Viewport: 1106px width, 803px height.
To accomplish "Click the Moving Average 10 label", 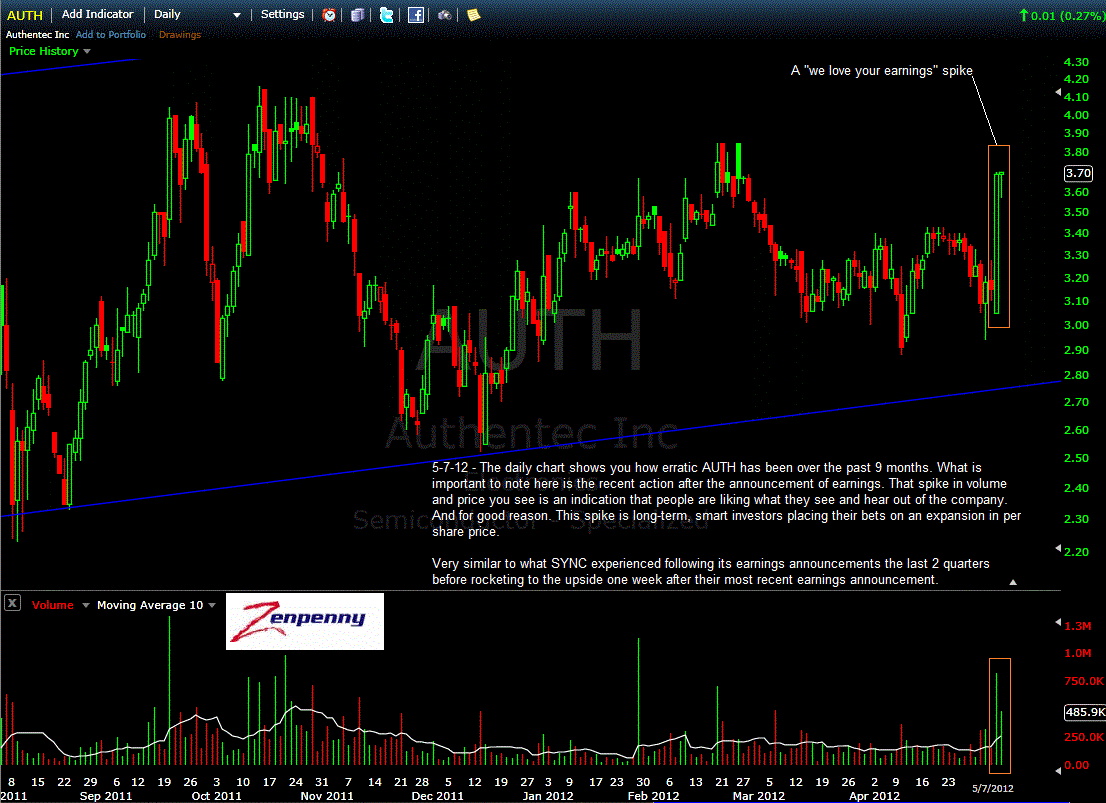I will point(150,605).
